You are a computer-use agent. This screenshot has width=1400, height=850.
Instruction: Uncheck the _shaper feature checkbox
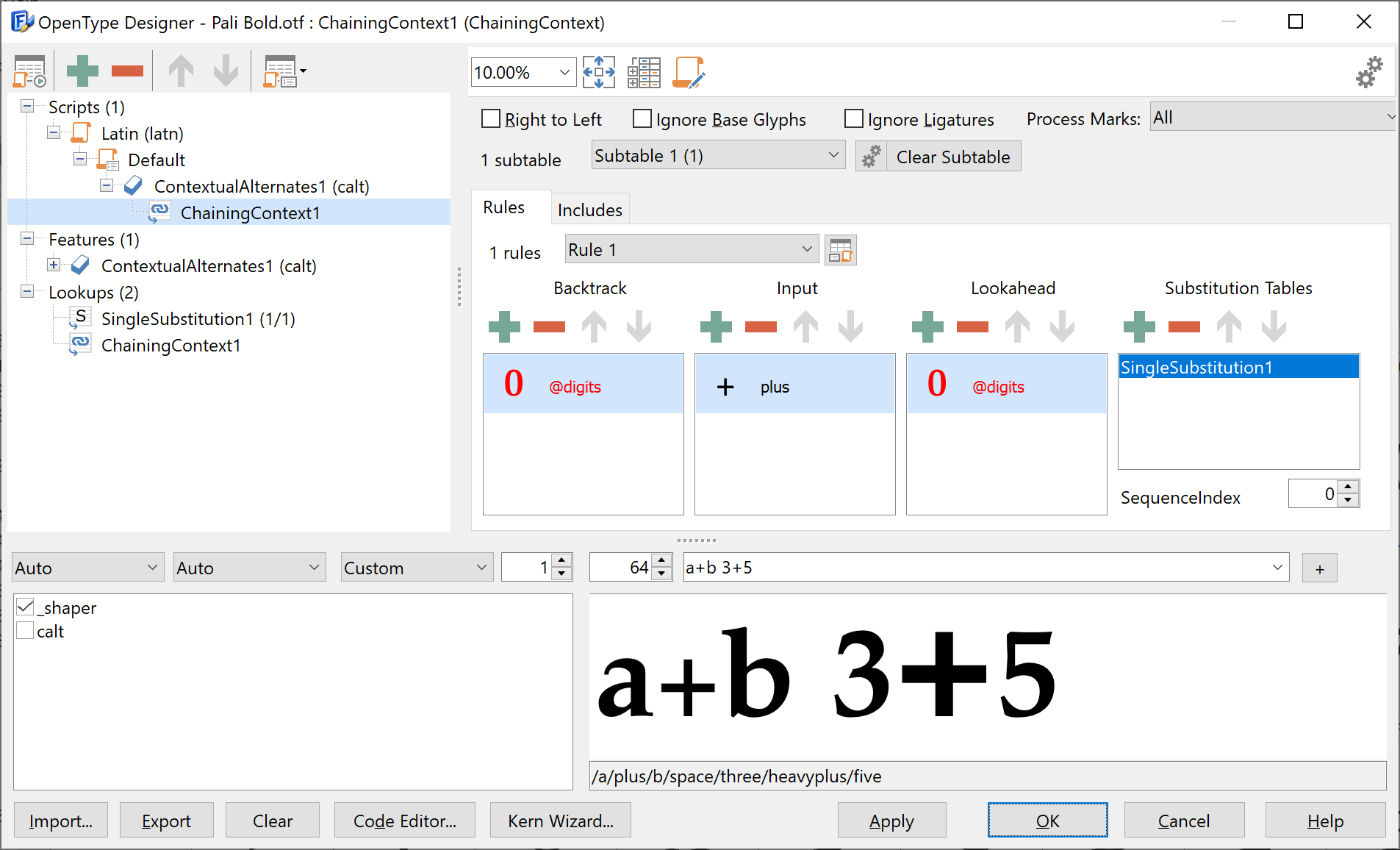25,607
